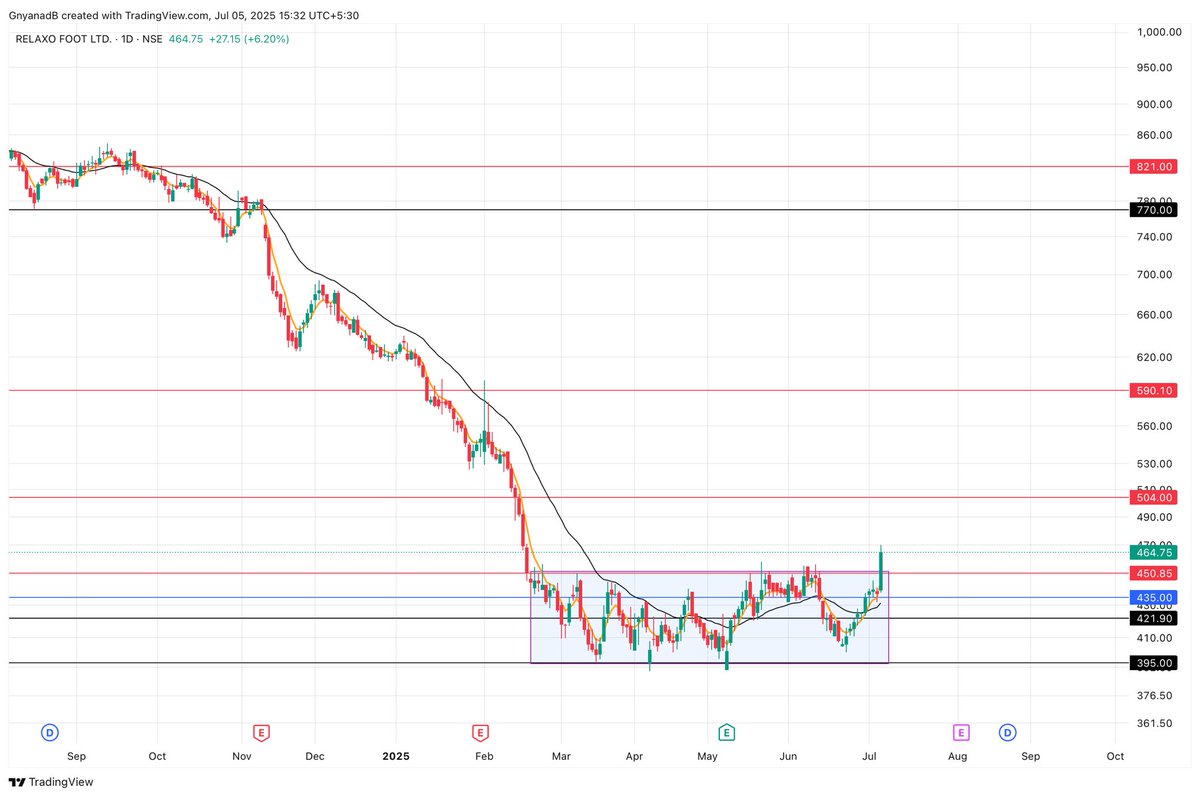The image size is (1200, 798).
Task: Click the 421.90 black price label
Action: click(x=1152, y=618)
